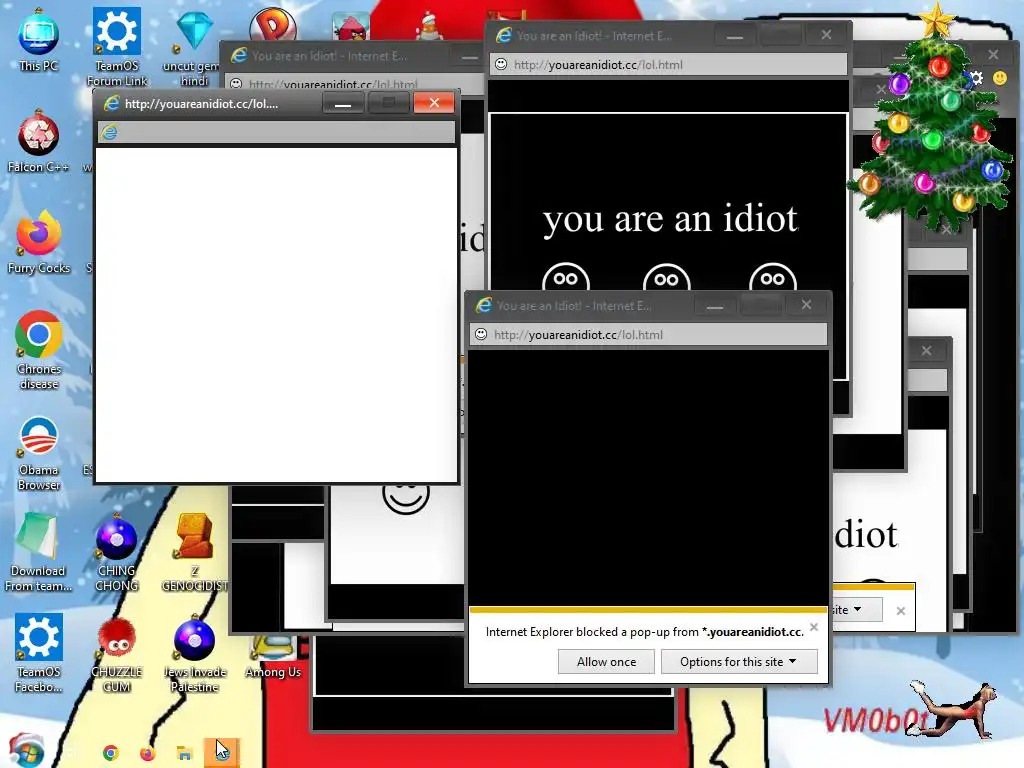This screenshot has width=1024, height=768.
Task: Expand Options for this site dropdown
Action: [739, 662]
